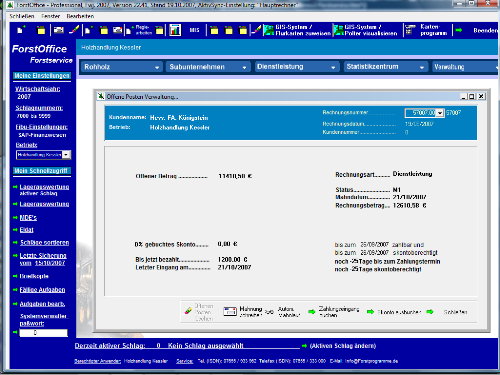Click the Zahlungseingang buchen arrow
The height and width of the screenshot is (375, 500).
(312, 312)
